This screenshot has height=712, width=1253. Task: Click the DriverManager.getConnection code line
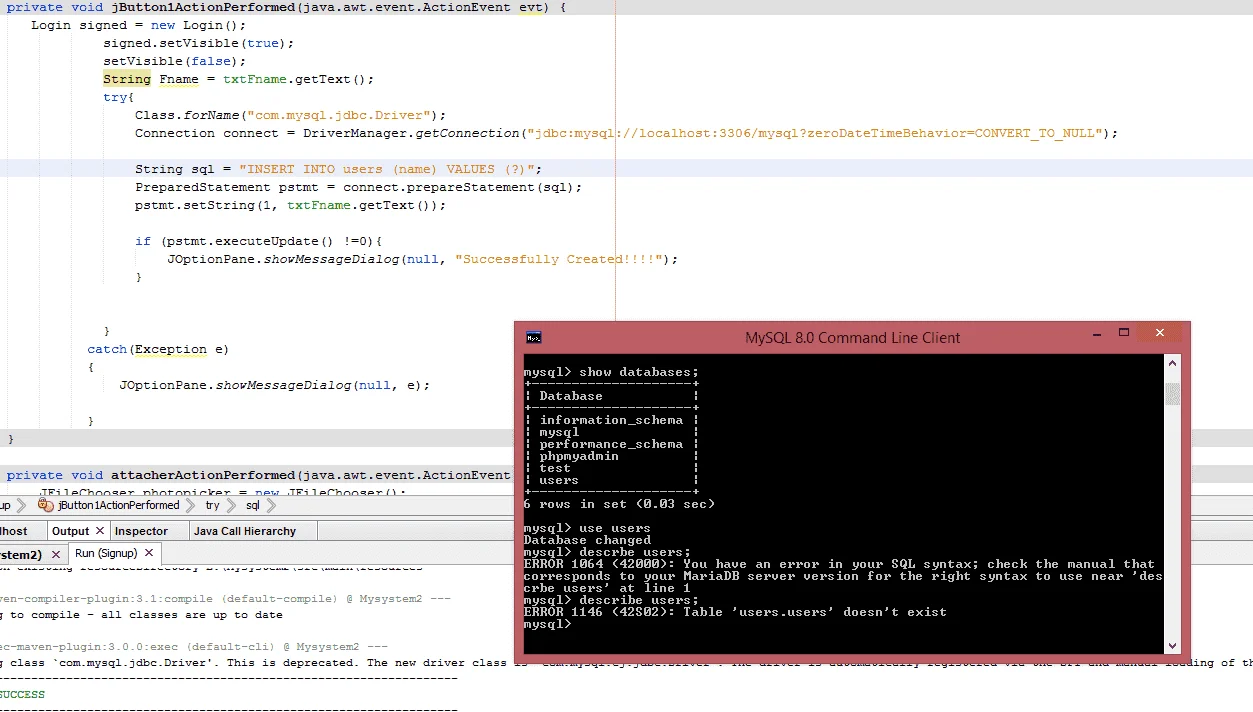pos(626,133)
